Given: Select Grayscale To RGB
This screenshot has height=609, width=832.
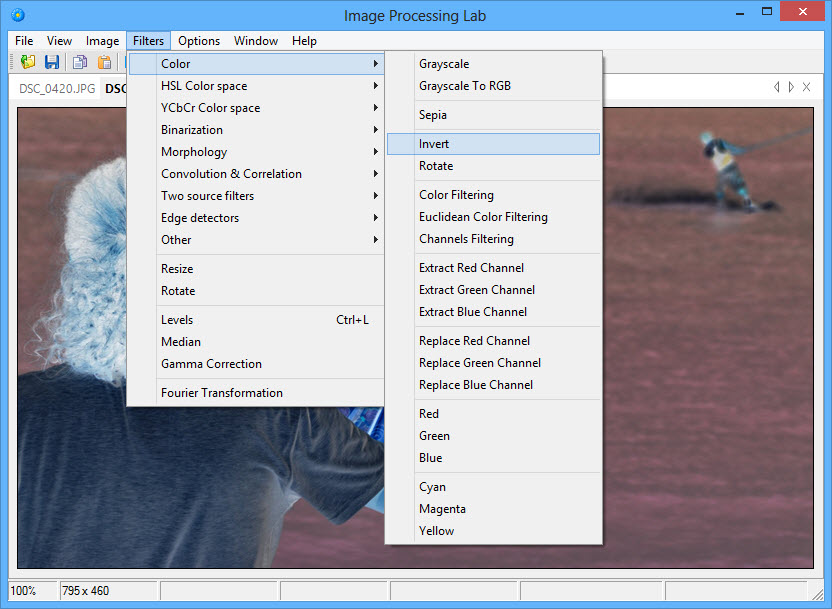Looking at the screenshot, I should click(493, 86).
